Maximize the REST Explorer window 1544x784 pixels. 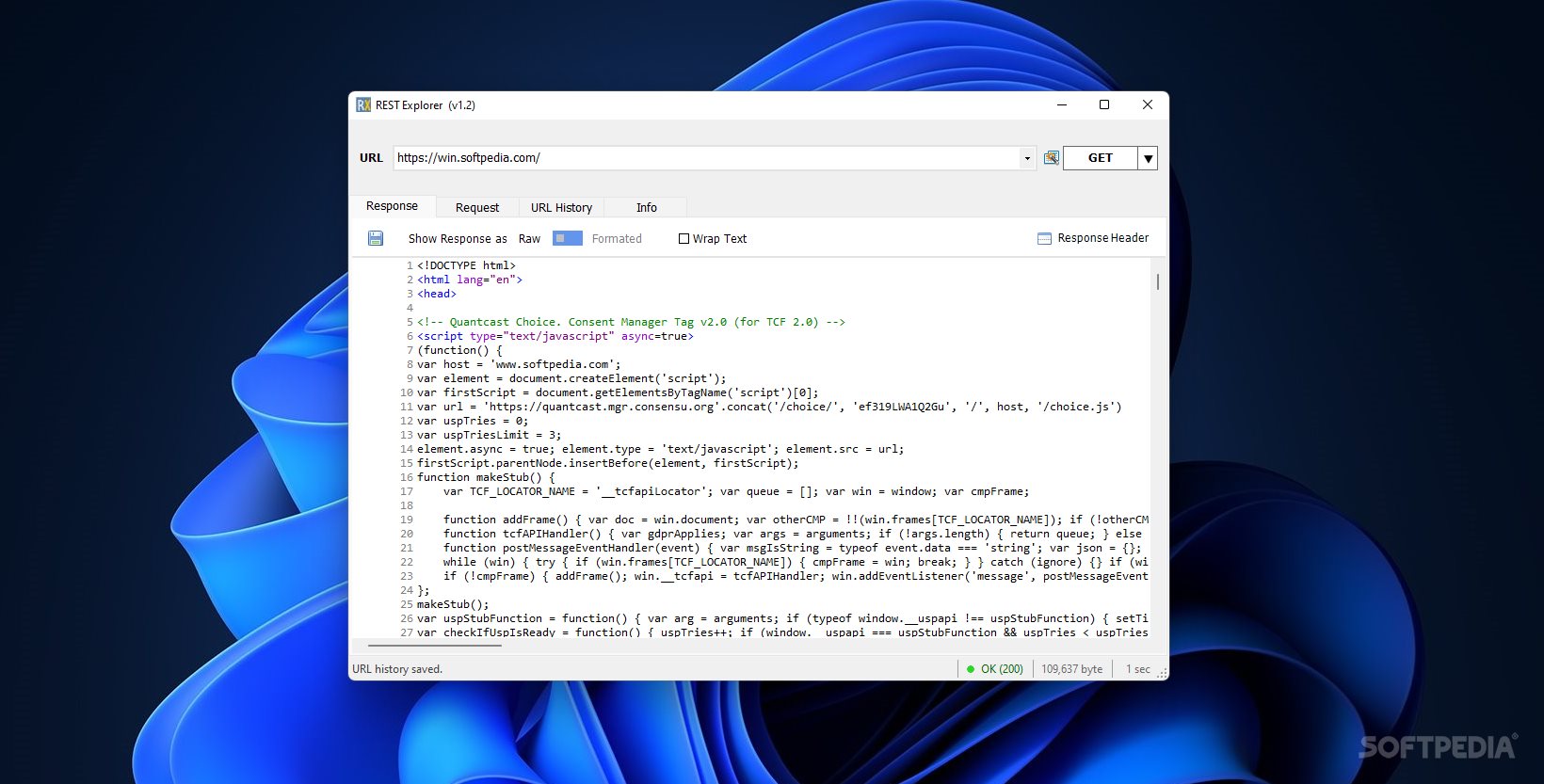1104,105
